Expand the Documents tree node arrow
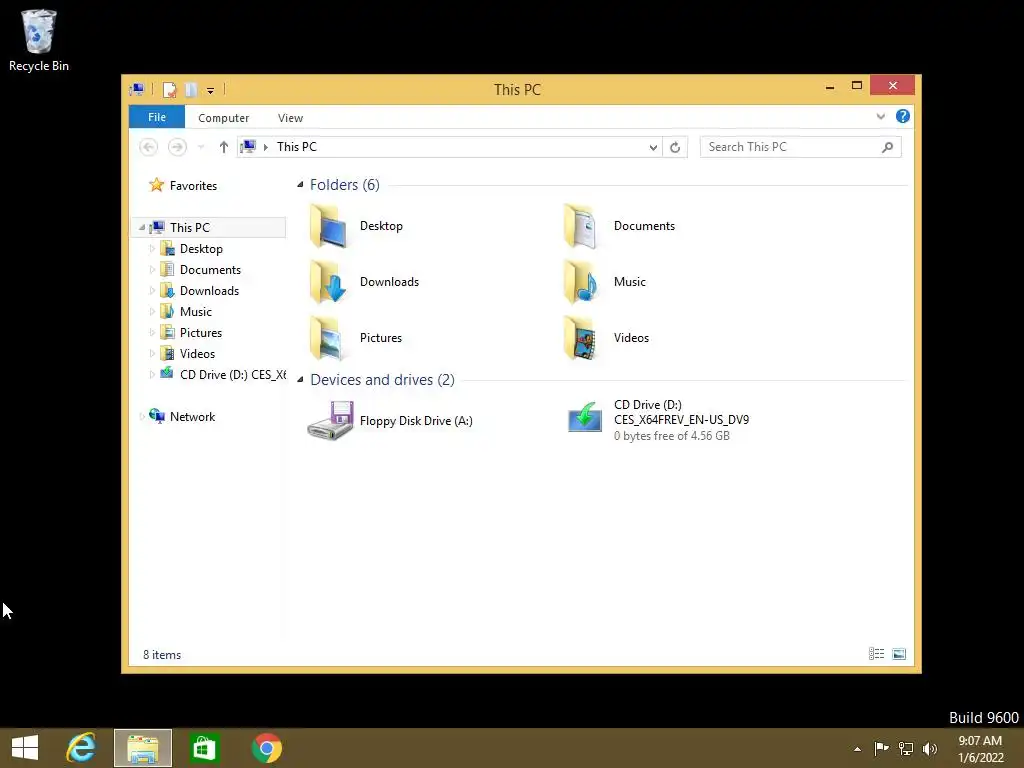Screen dimensions: 1024x768 pos(152,270)
